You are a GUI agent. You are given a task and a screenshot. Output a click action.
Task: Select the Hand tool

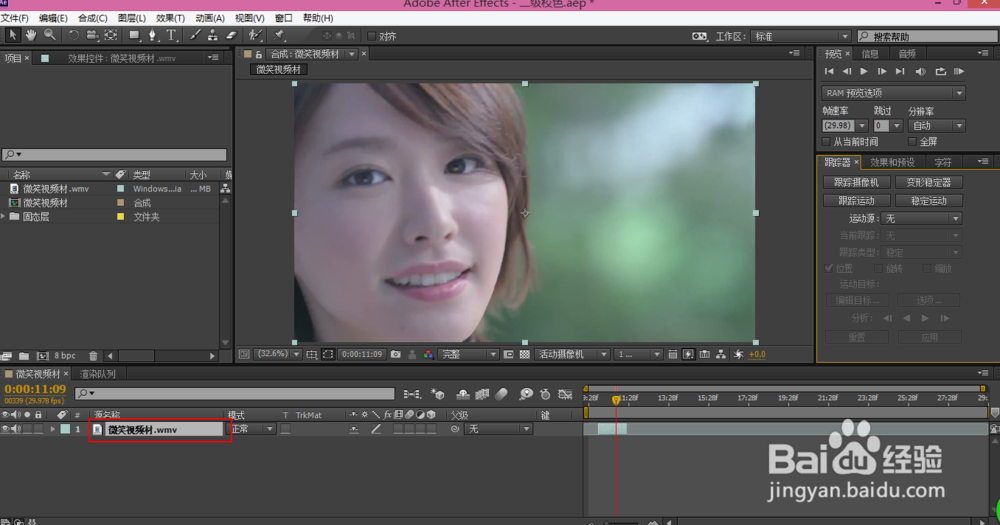(31, 35)
